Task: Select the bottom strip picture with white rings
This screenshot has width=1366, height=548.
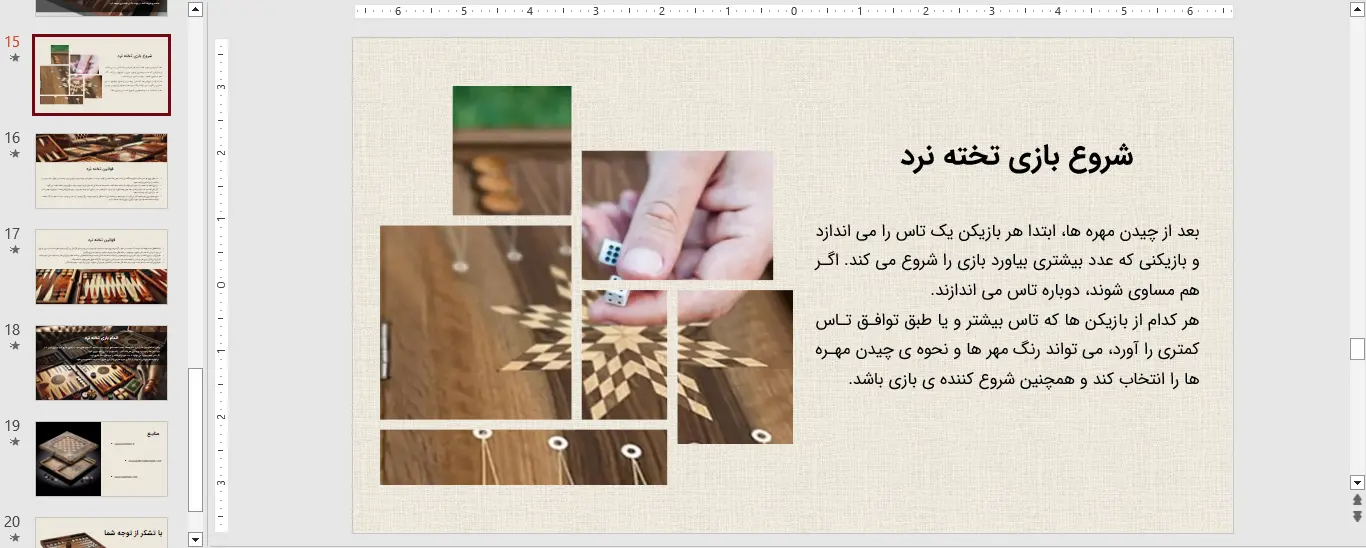Action: tap(523, 457)
